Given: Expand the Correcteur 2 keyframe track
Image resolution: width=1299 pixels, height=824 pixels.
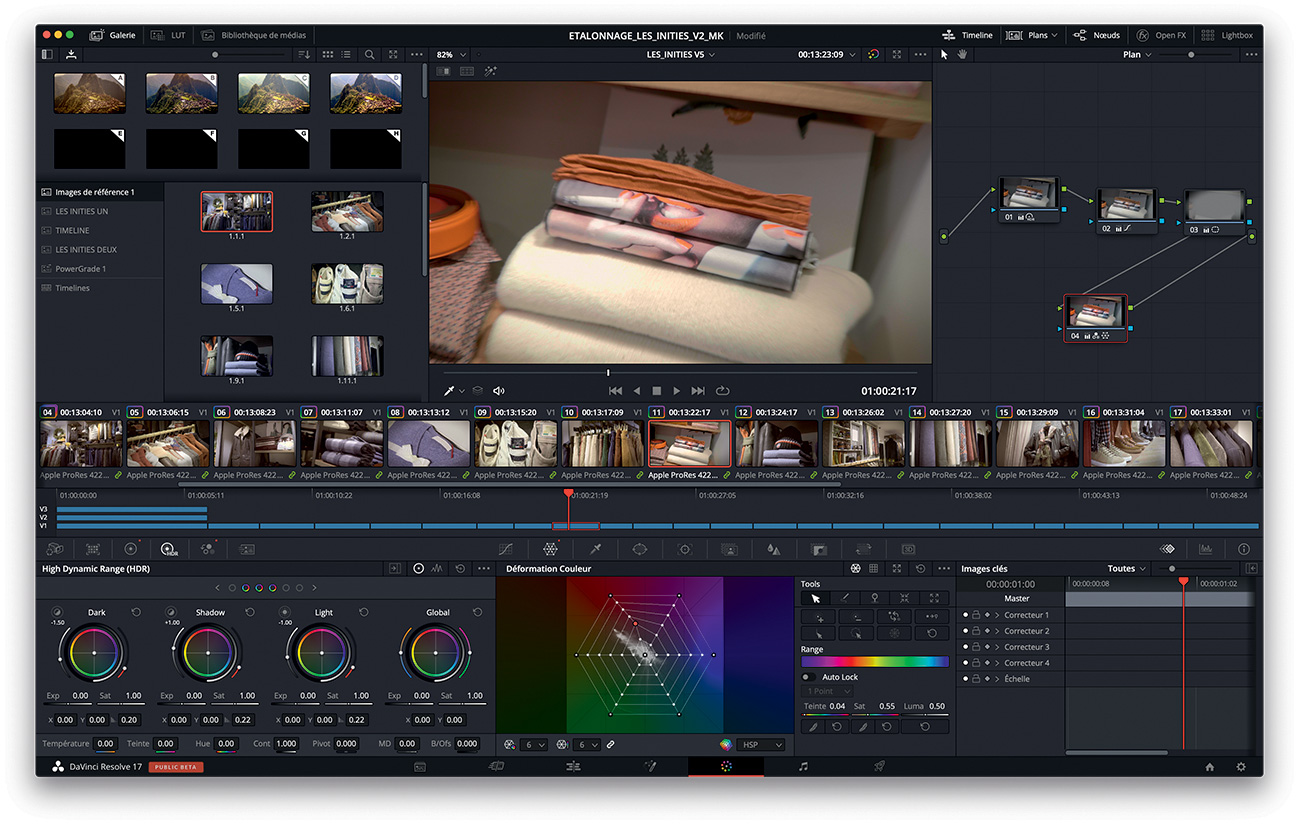Looking at the screenshot, I should click(997, 631).
